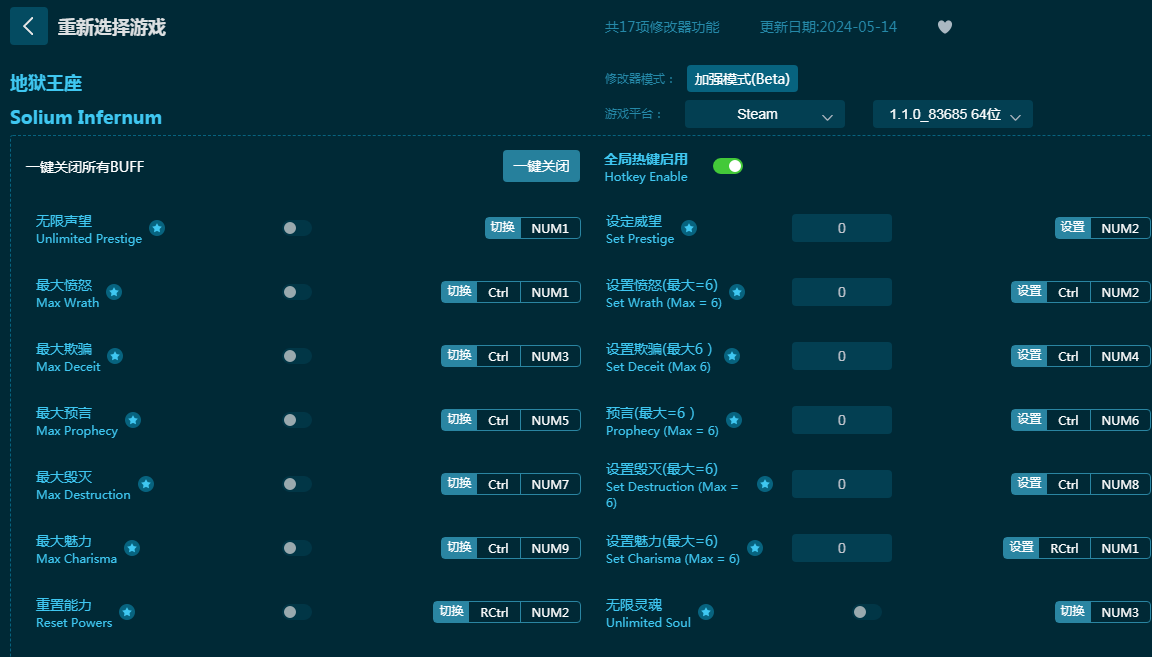The width and height of the screenshot is (1152, 657).
Task: Click the Set Charisma value field
Action: tap(842, 548)
